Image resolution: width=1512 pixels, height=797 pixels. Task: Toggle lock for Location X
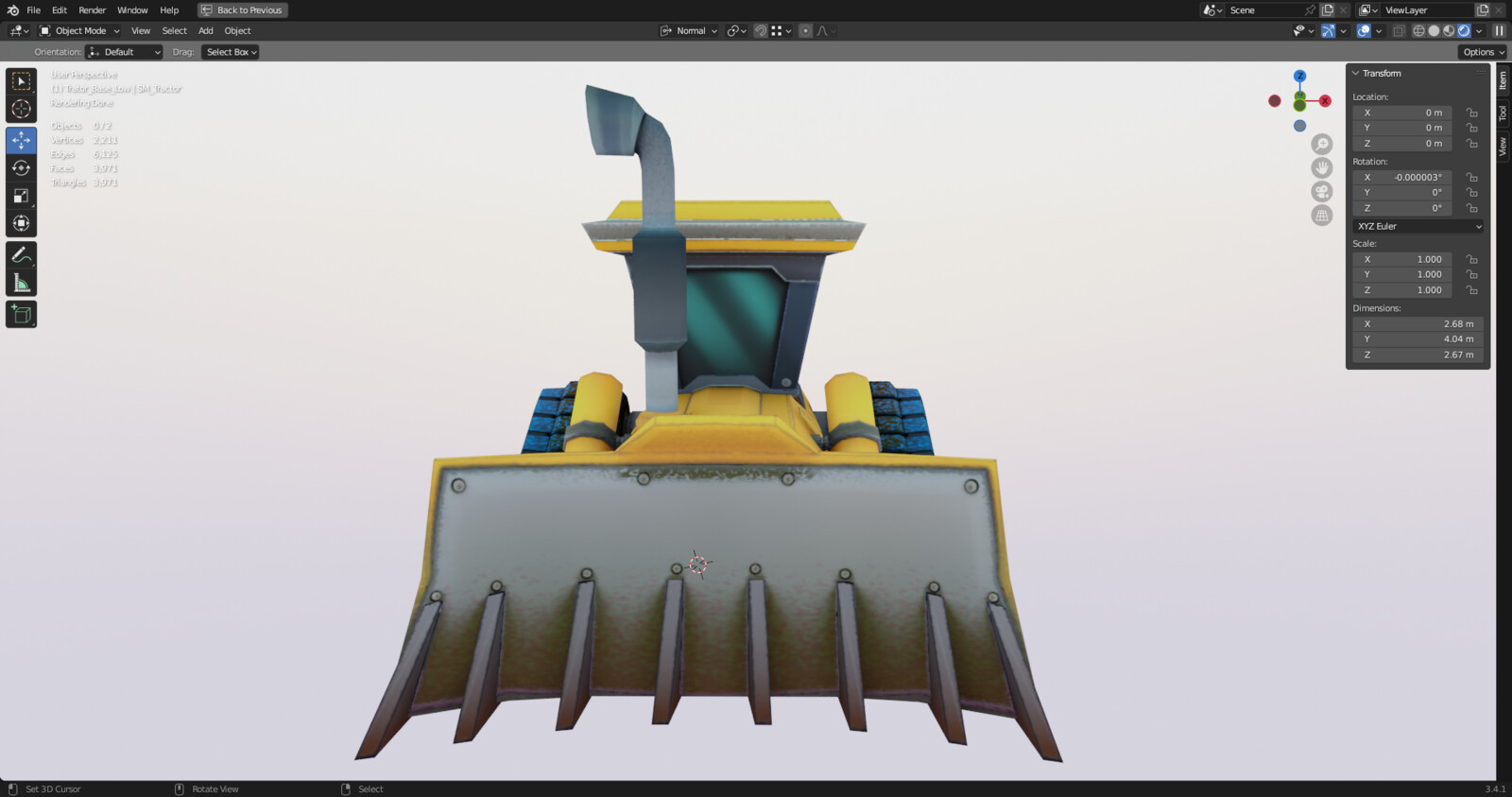click(x=1471, y=113)
